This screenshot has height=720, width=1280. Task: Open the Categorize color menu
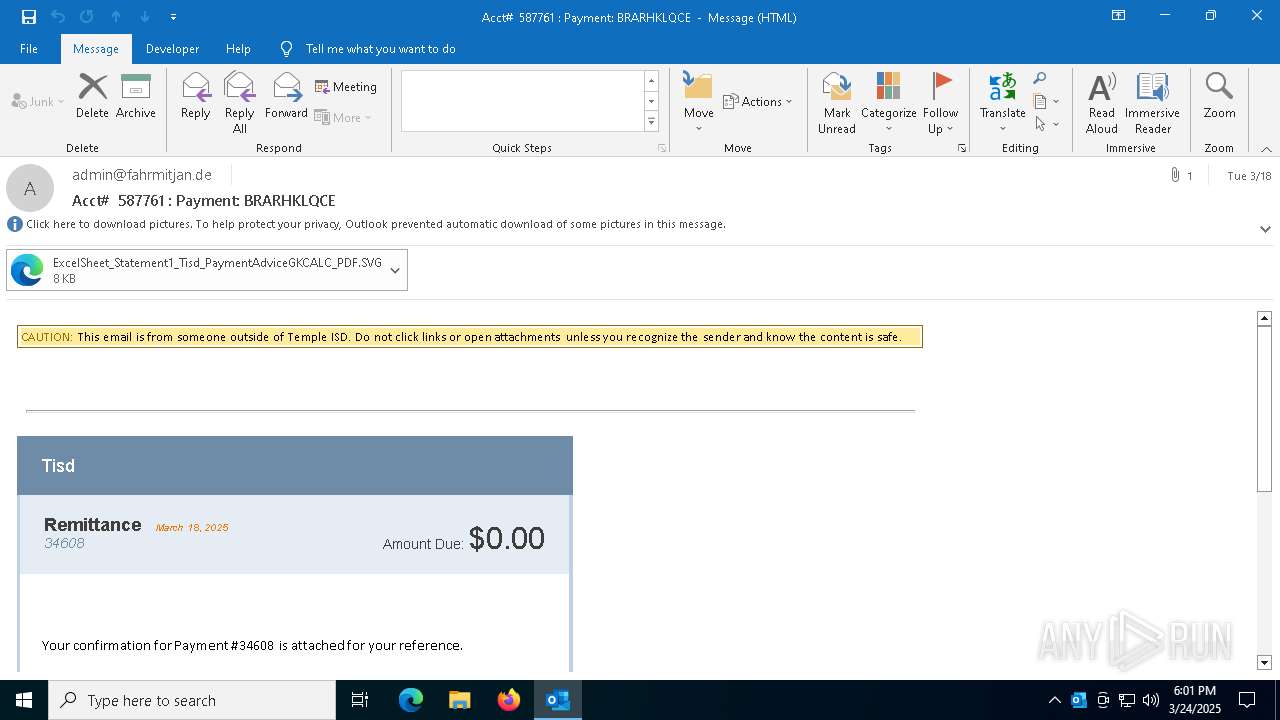(889, 102)
